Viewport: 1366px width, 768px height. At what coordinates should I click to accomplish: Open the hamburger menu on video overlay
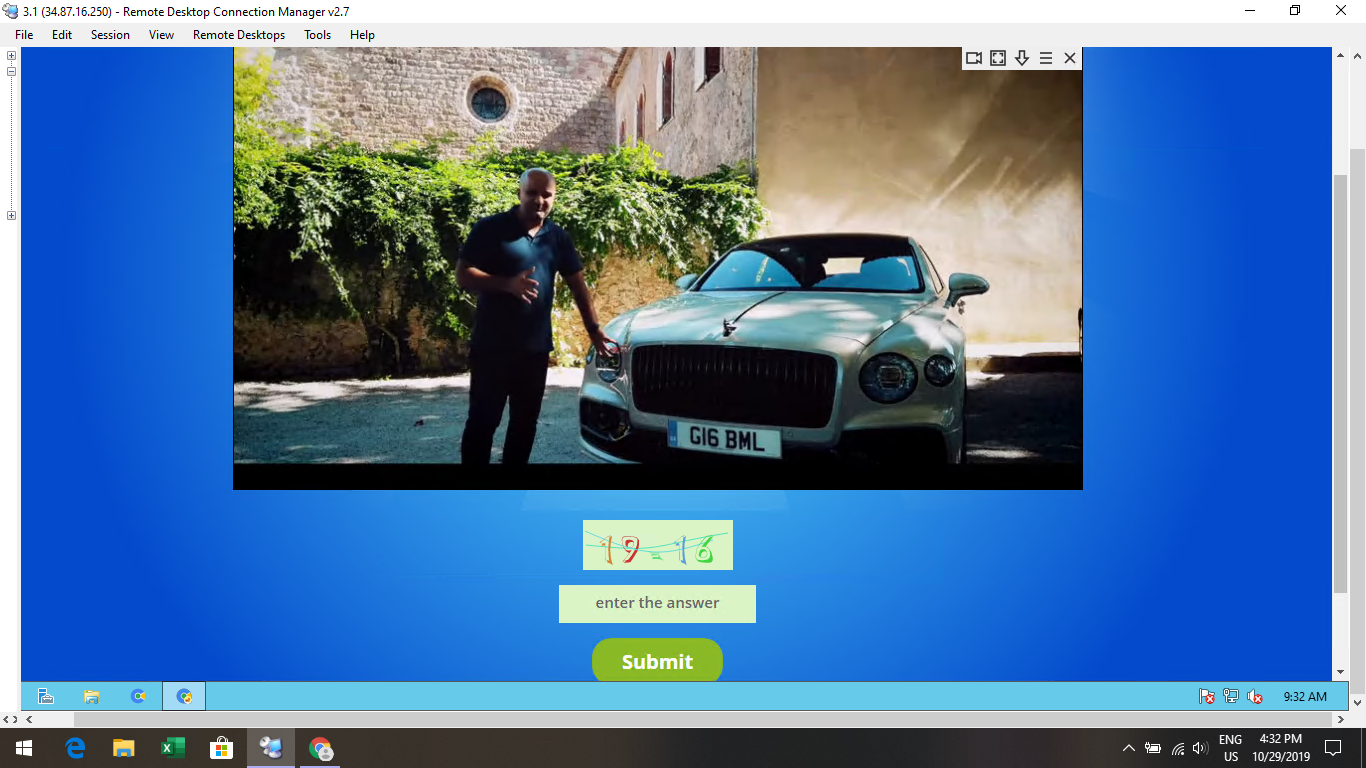1046,58
